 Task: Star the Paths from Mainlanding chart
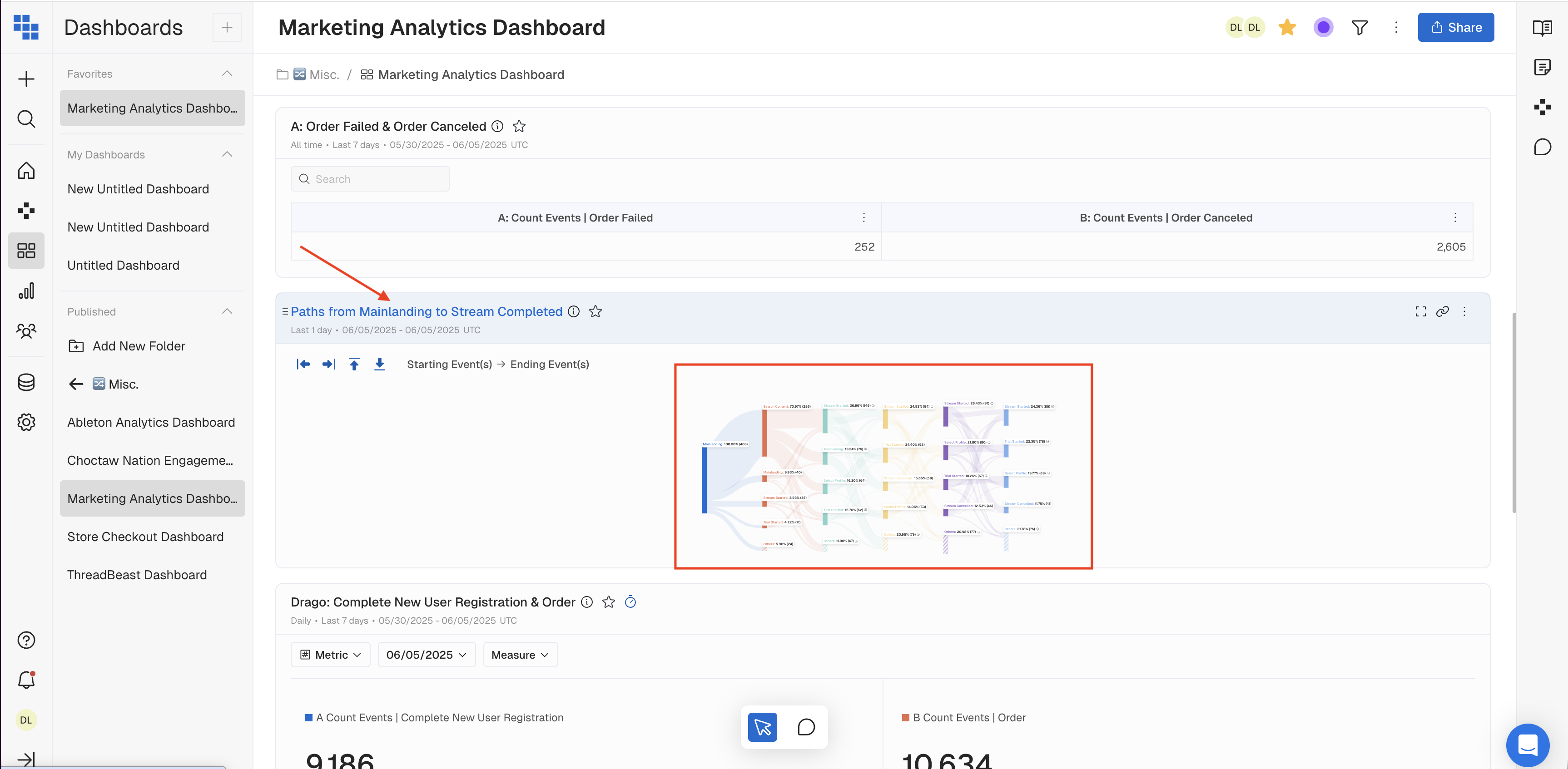point(595,311)
